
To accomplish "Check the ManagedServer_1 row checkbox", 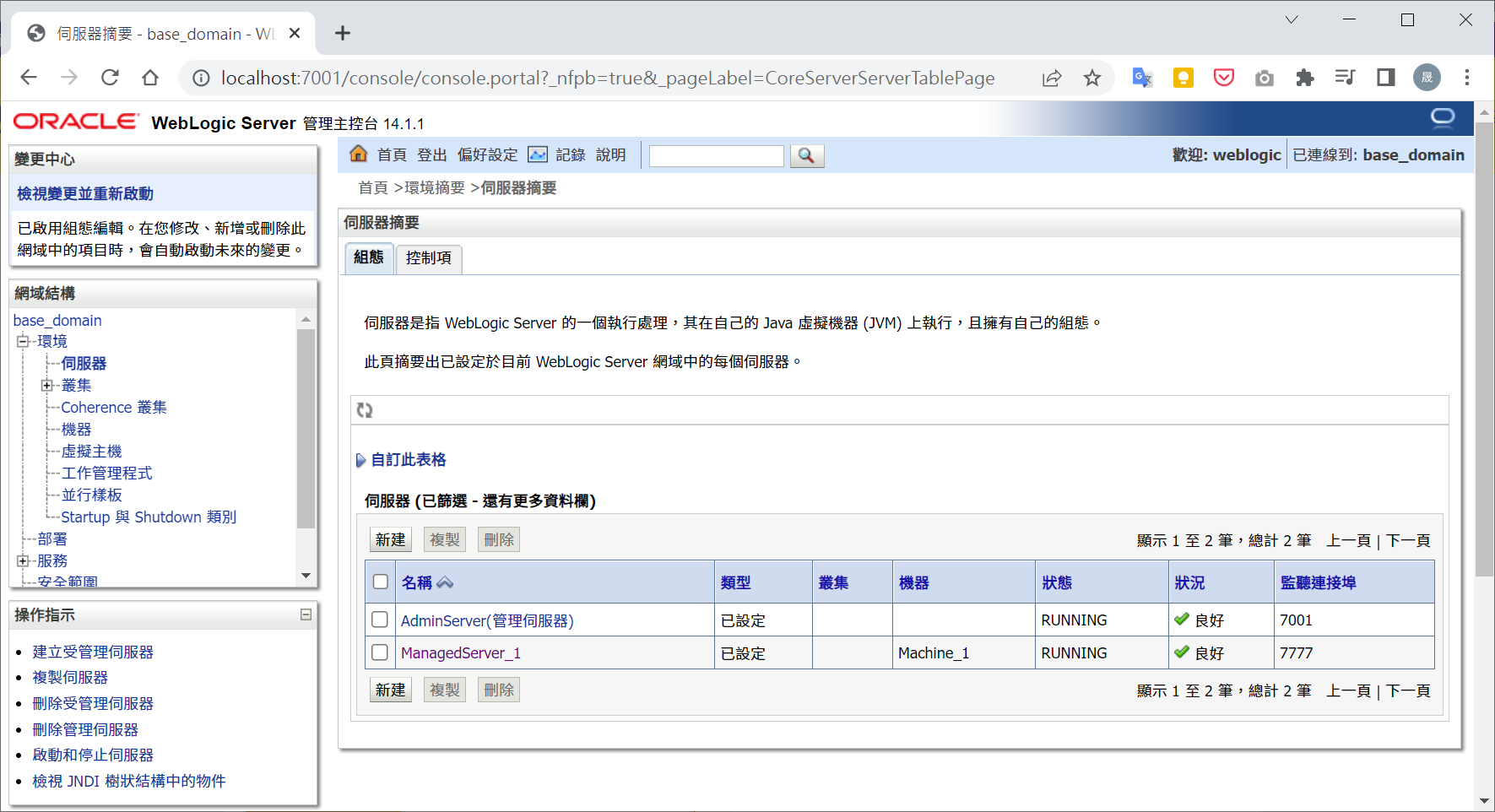I will pyautogui.click(x=380, y=652).
